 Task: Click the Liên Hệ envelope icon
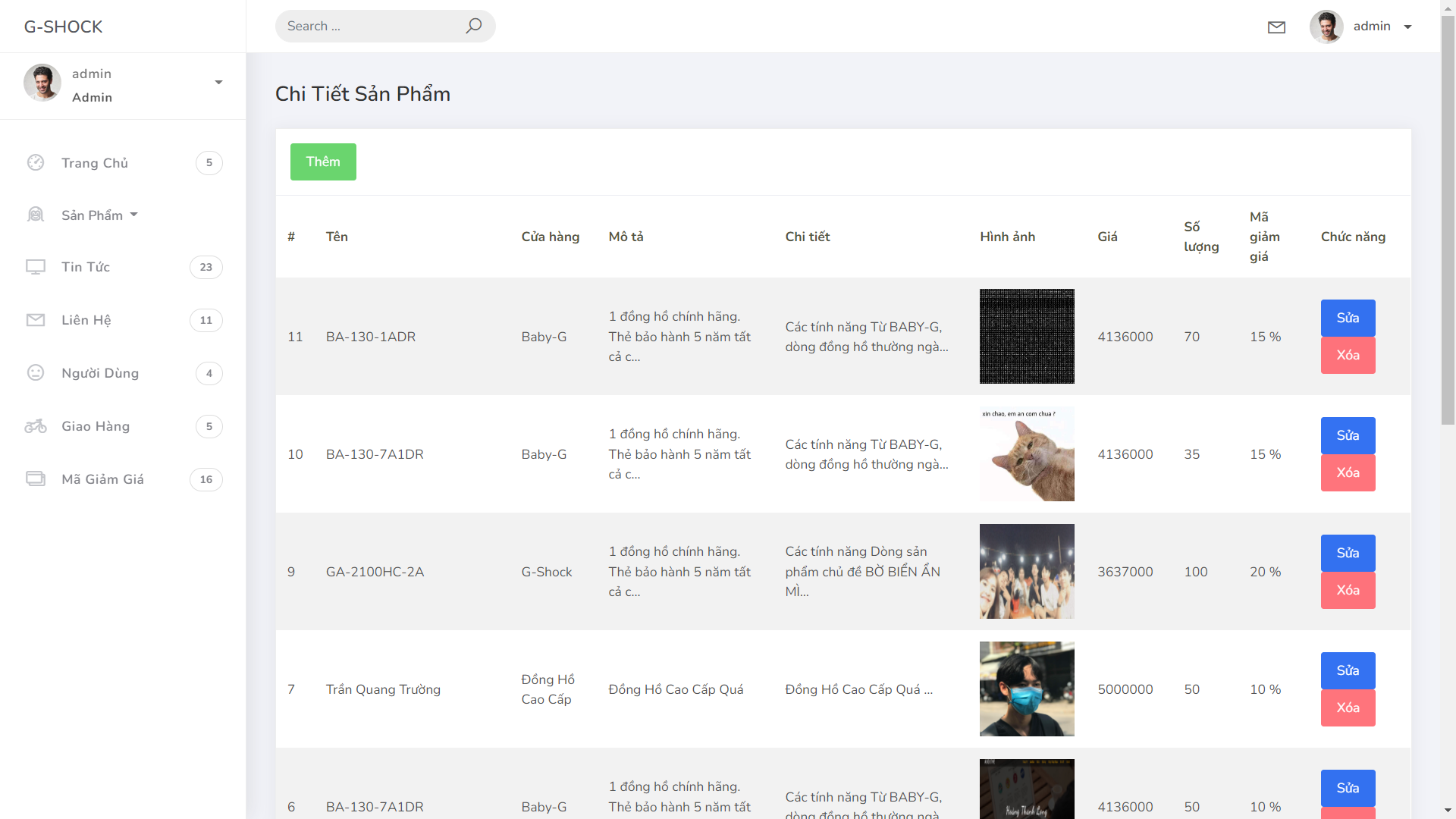[36, 320]
